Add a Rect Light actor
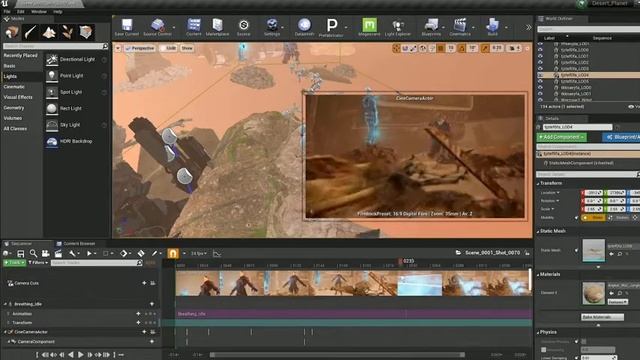Image resolution: width=640 pixels, height=360 pixels. [76, 109]
